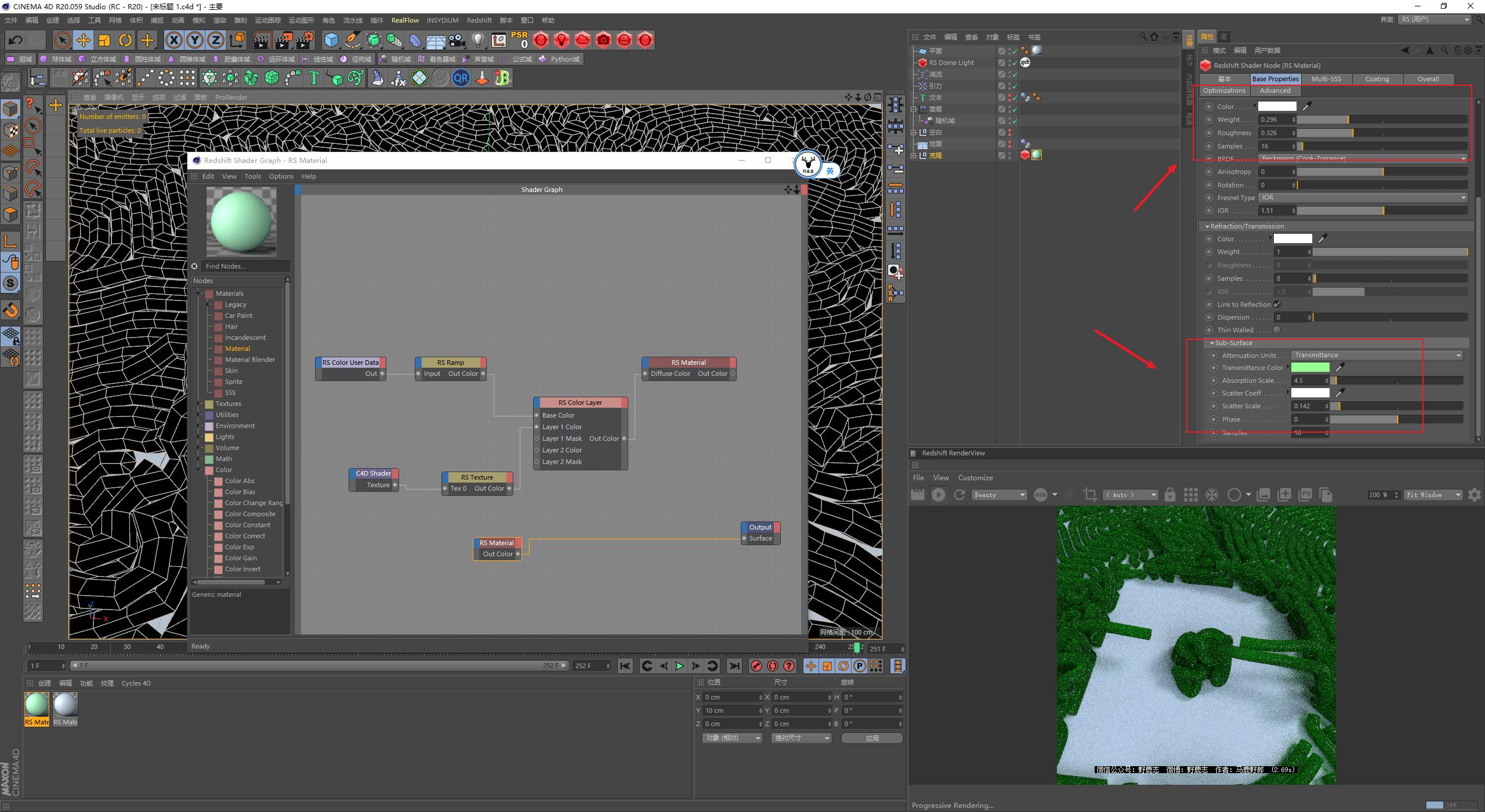
Task: Activate the crop icon in Redshift RenderView
Action: tap(1089, 494)
